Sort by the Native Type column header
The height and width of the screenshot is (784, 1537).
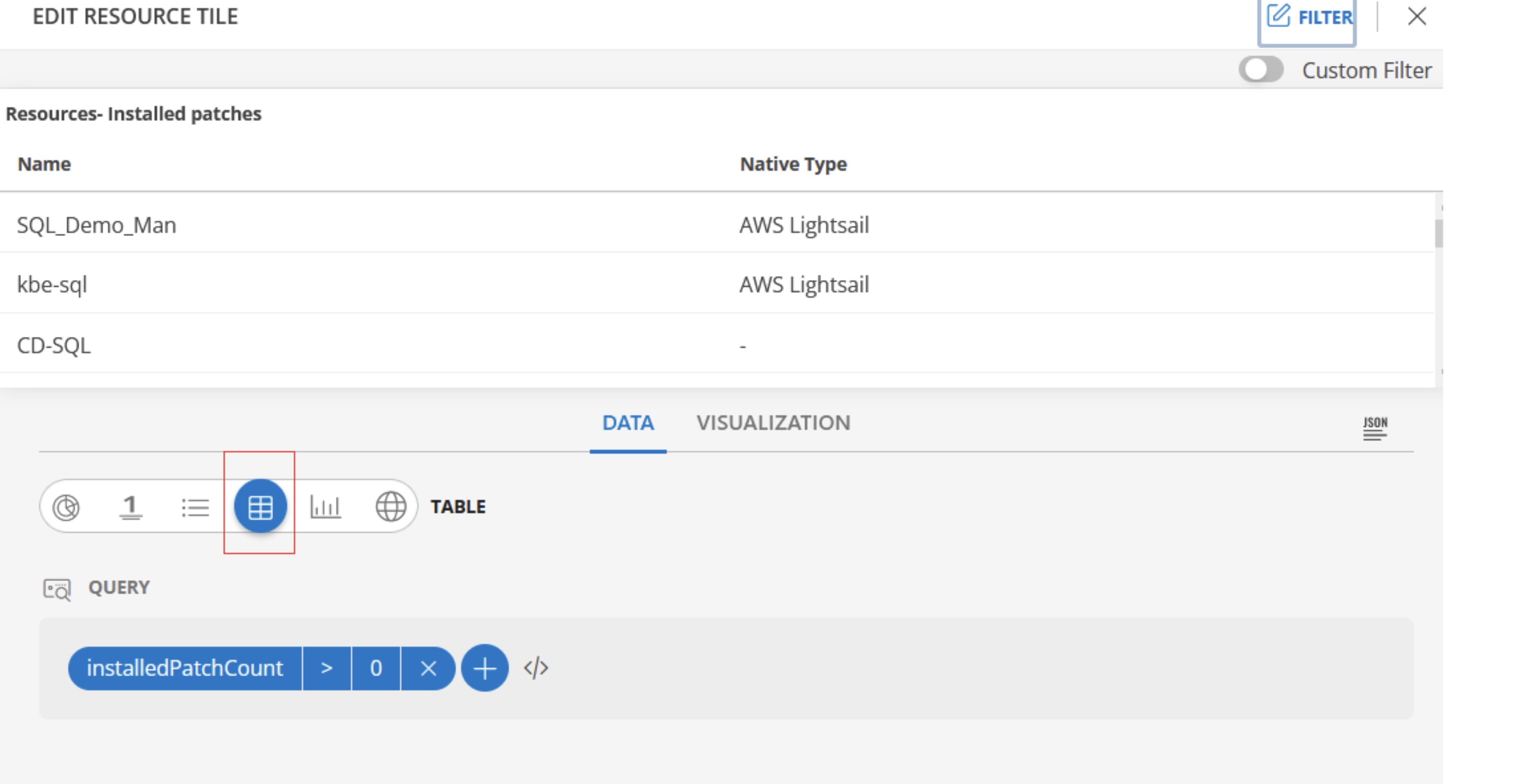click(794, 164)
